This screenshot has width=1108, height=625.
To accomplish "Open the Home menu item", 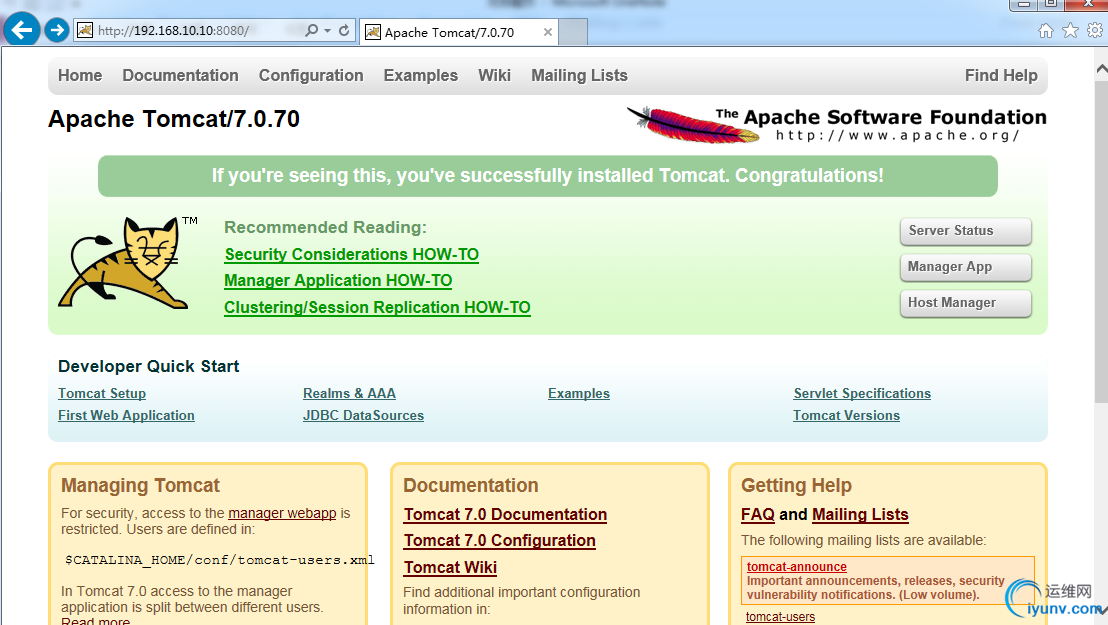I will 80,76.
